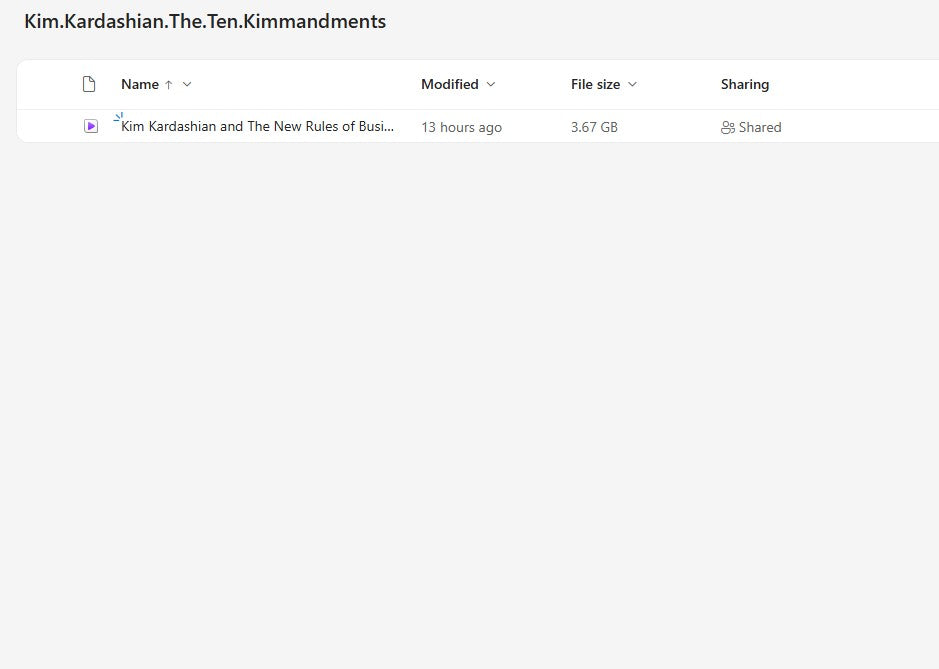Select the media thumbnail icon in the file row
The height and width of the screenshot is (669, 939).
90,126
